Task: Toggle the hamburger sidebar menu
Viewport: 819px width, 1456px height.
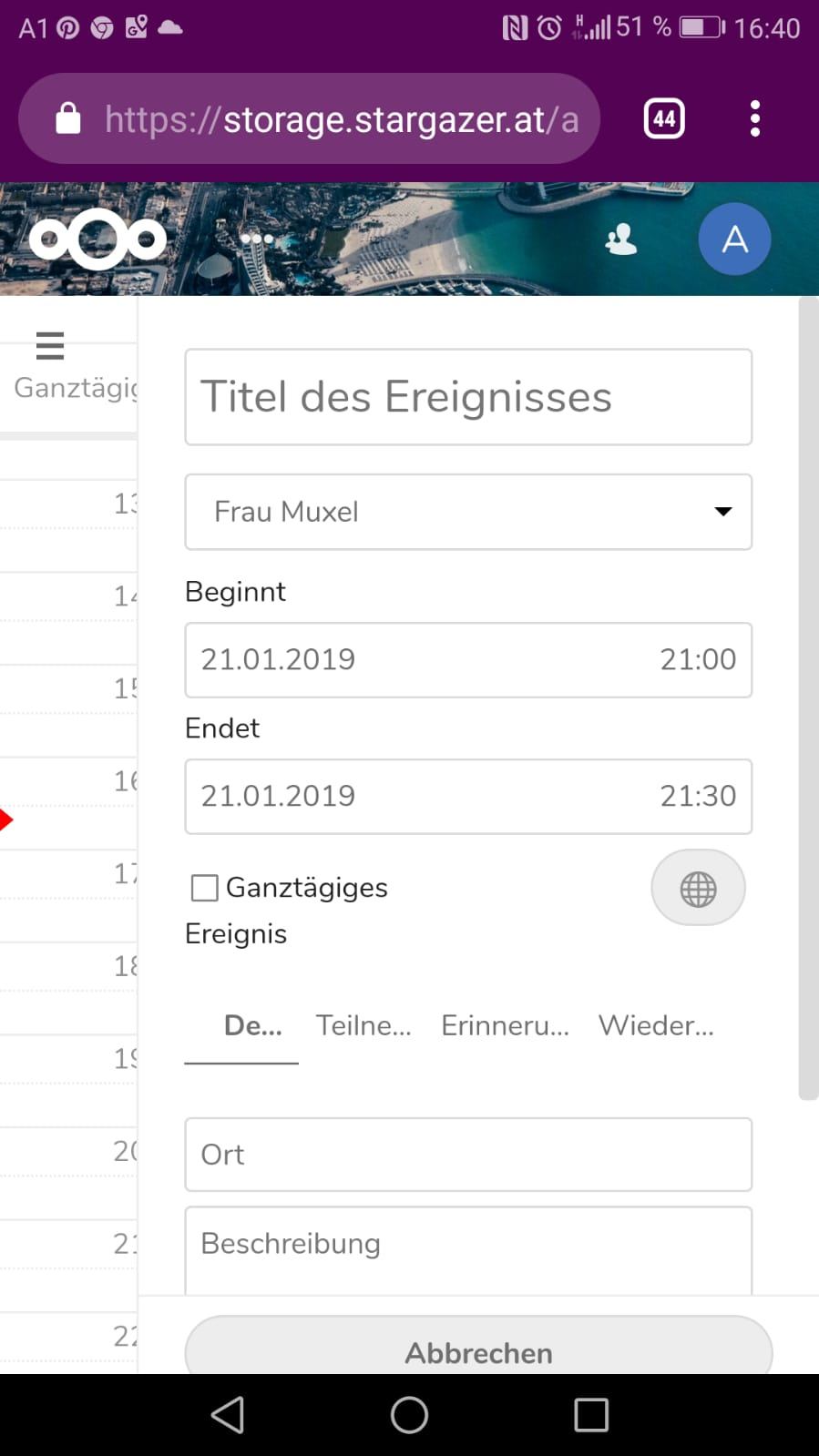Action: (x=49, y=346)
